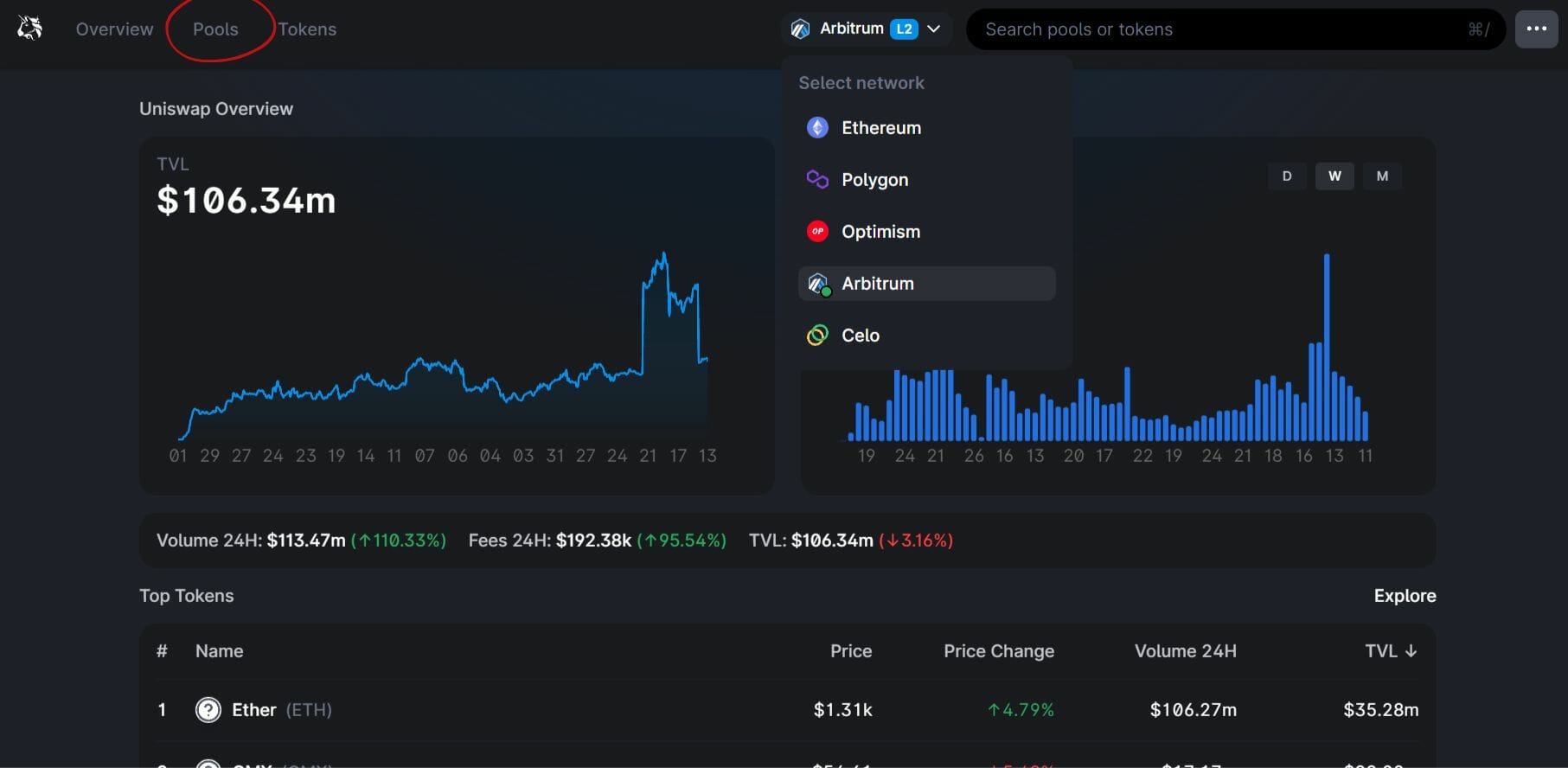Open the three-dot more options menu
The image size is (1568, 768).
tap(1536, 29)
